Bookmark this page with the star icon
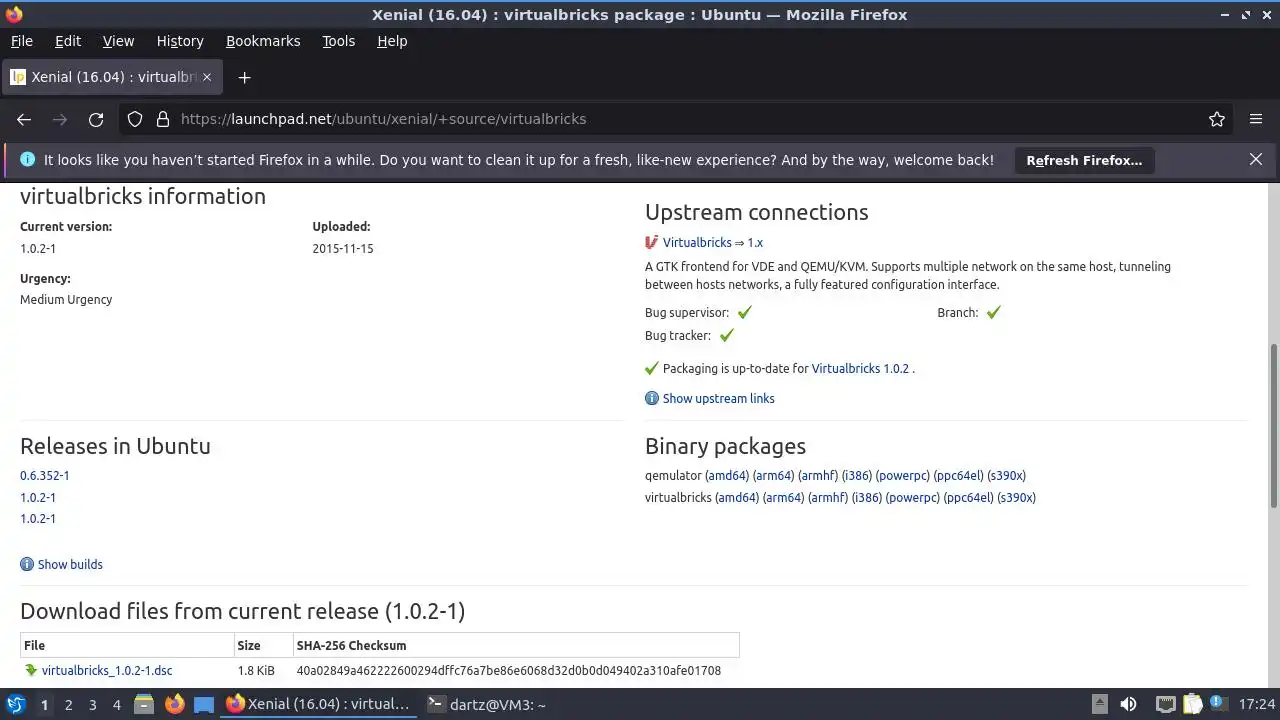Screen dimensions: 1280x720 1217,119
